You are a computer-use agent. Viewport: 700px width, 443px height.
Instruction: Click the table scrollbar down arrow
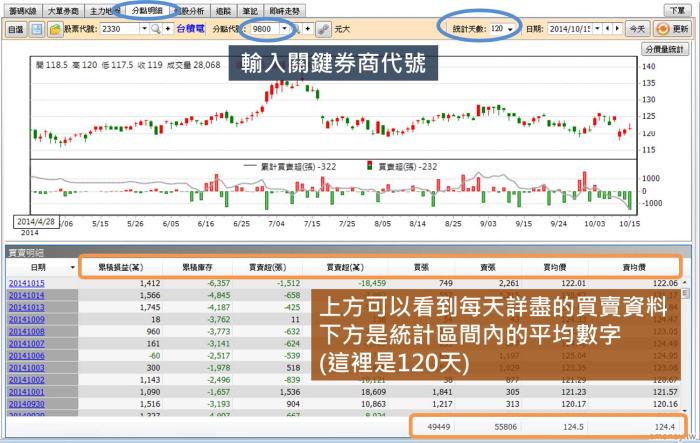(685, 410)
